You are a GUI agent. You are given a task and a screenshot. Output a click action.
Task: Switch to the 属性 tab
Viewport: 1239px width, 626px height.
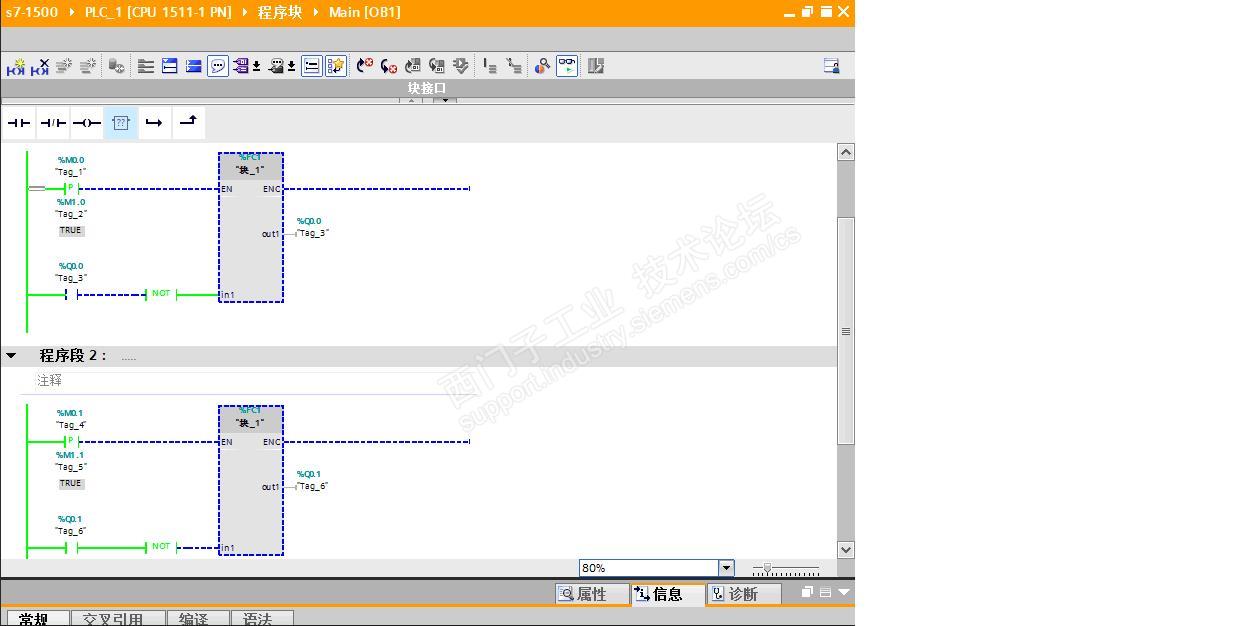tap(591, 594)
